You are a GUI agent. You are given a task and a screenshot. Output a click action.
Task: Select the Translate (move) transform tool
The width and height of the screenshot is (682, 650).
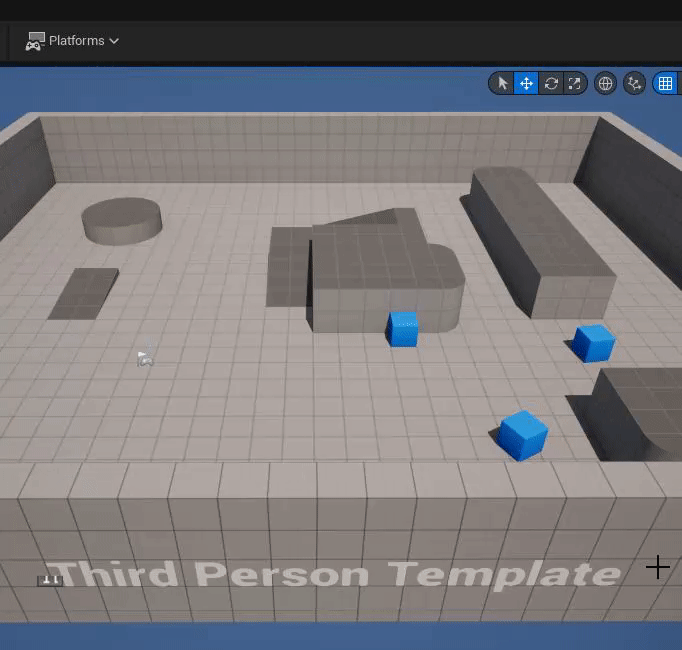[526, 83]
